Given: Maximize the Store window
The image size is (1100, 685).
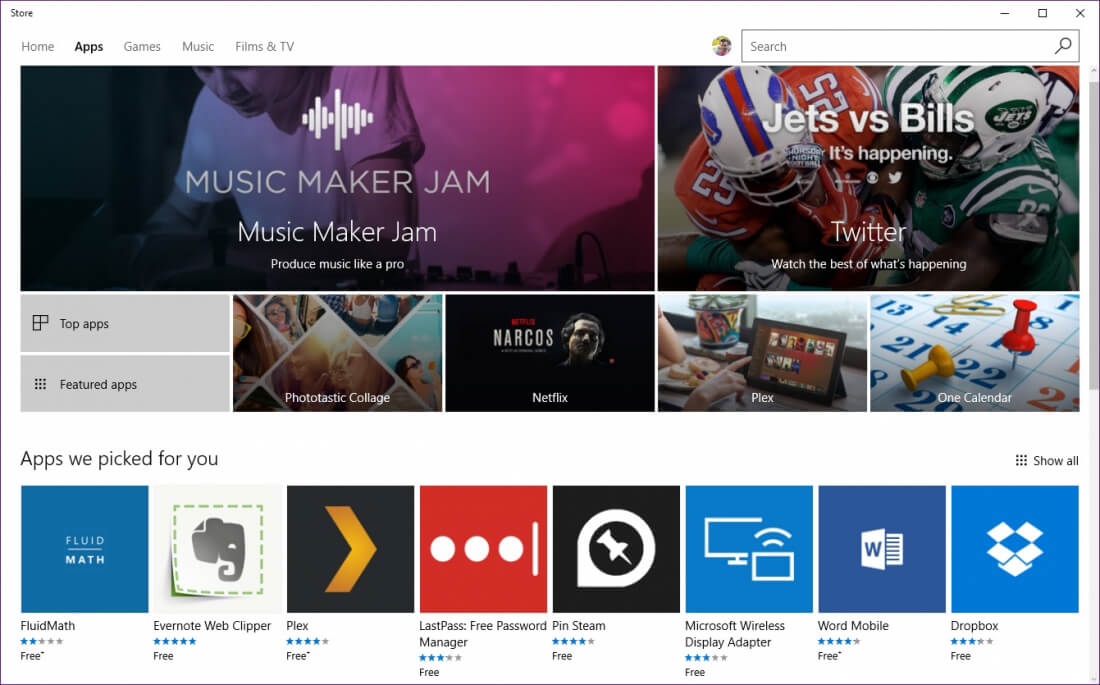Looking at the screenshot, I should 1042,13.
